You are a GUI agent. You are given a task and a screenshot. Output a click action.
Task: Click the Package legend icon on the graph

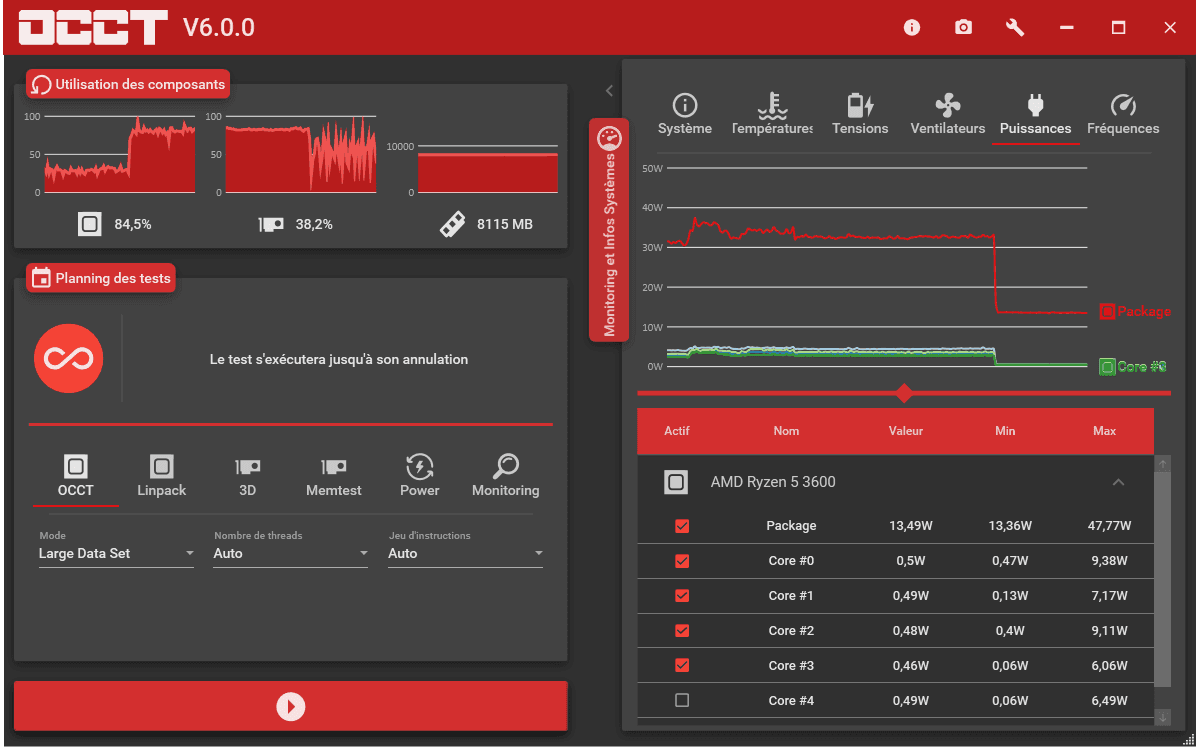coord(1107,311)
